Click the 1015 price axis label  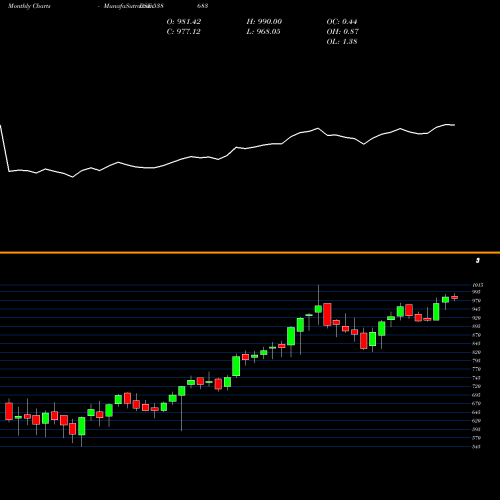(x=478, y=285)
